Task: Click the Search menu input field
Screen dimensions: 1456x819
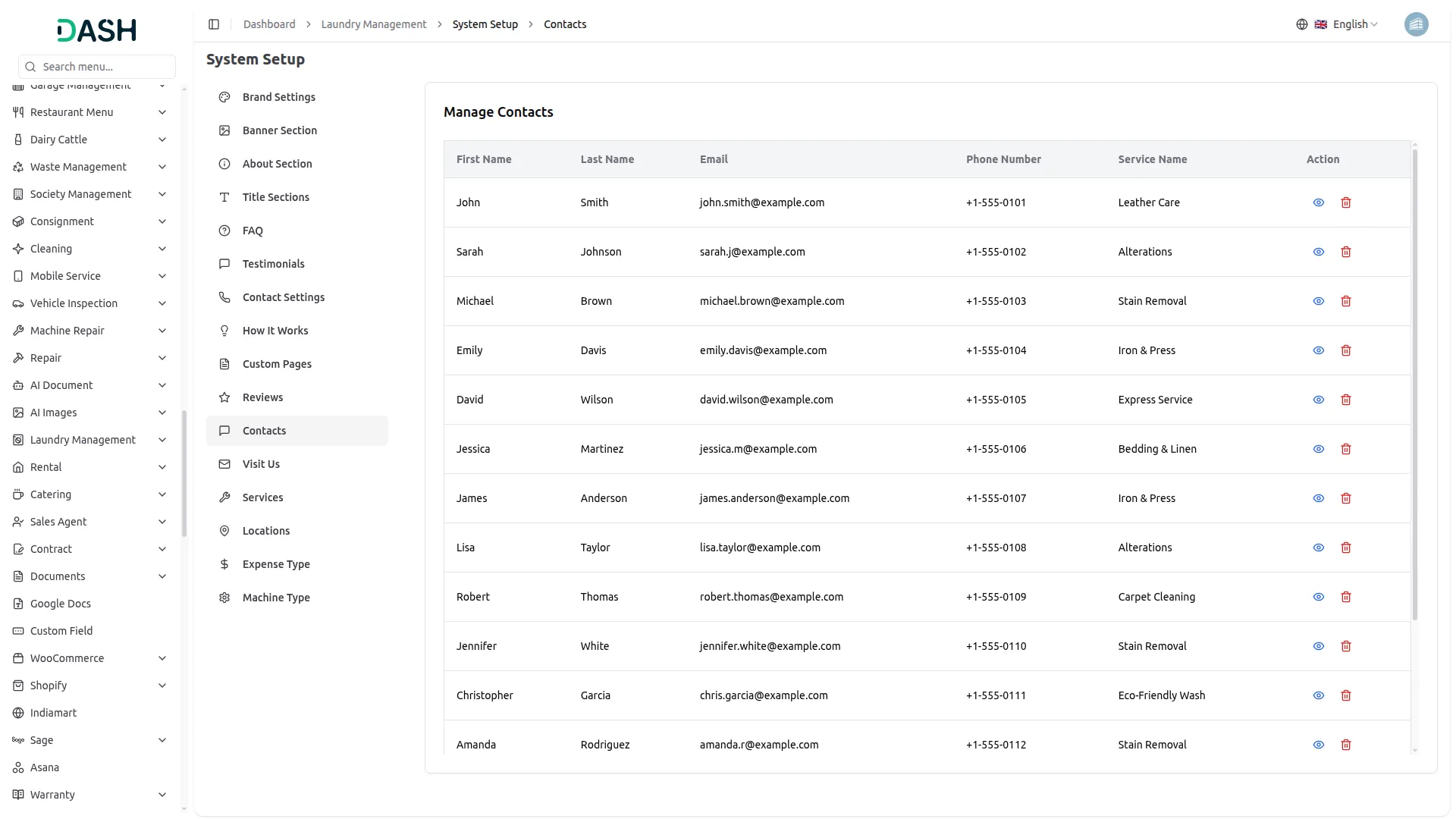Action: [97, 67]
